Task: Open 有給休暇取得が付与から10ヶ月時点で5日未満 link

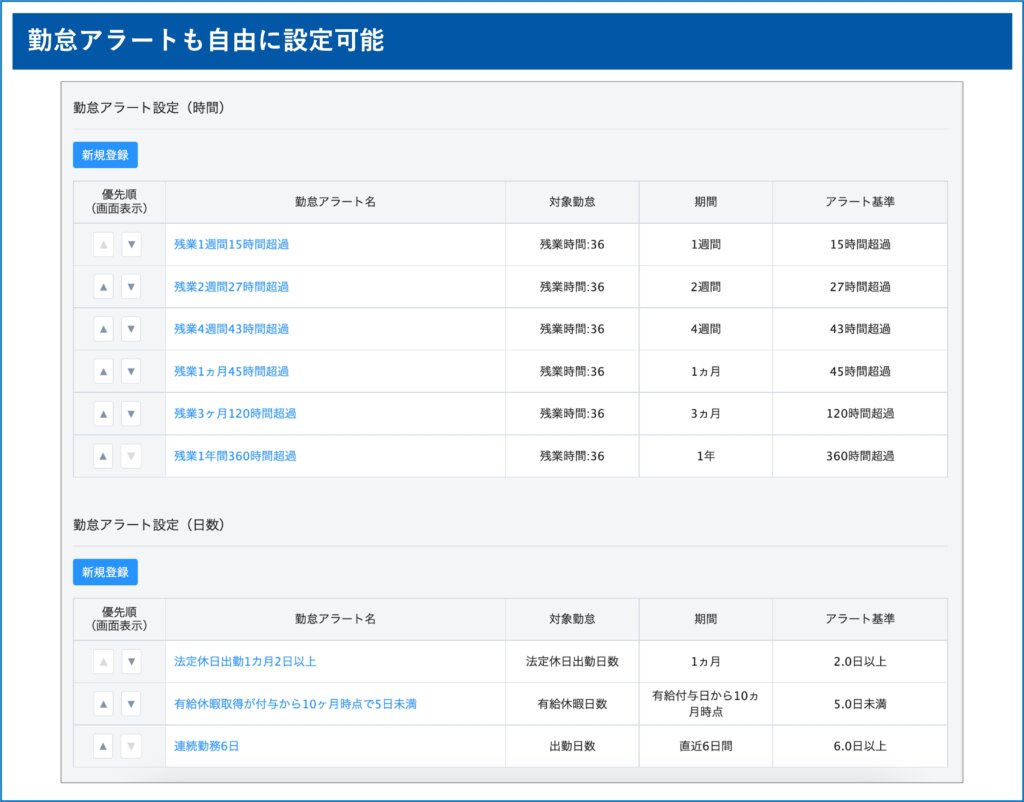Action: (x=295, y=704)
